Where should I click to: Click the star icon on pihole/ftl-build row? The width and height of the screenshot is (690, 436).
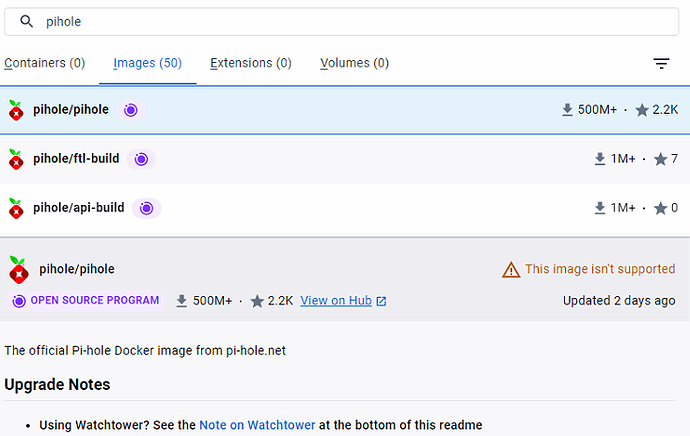click(x=660, y=159)
